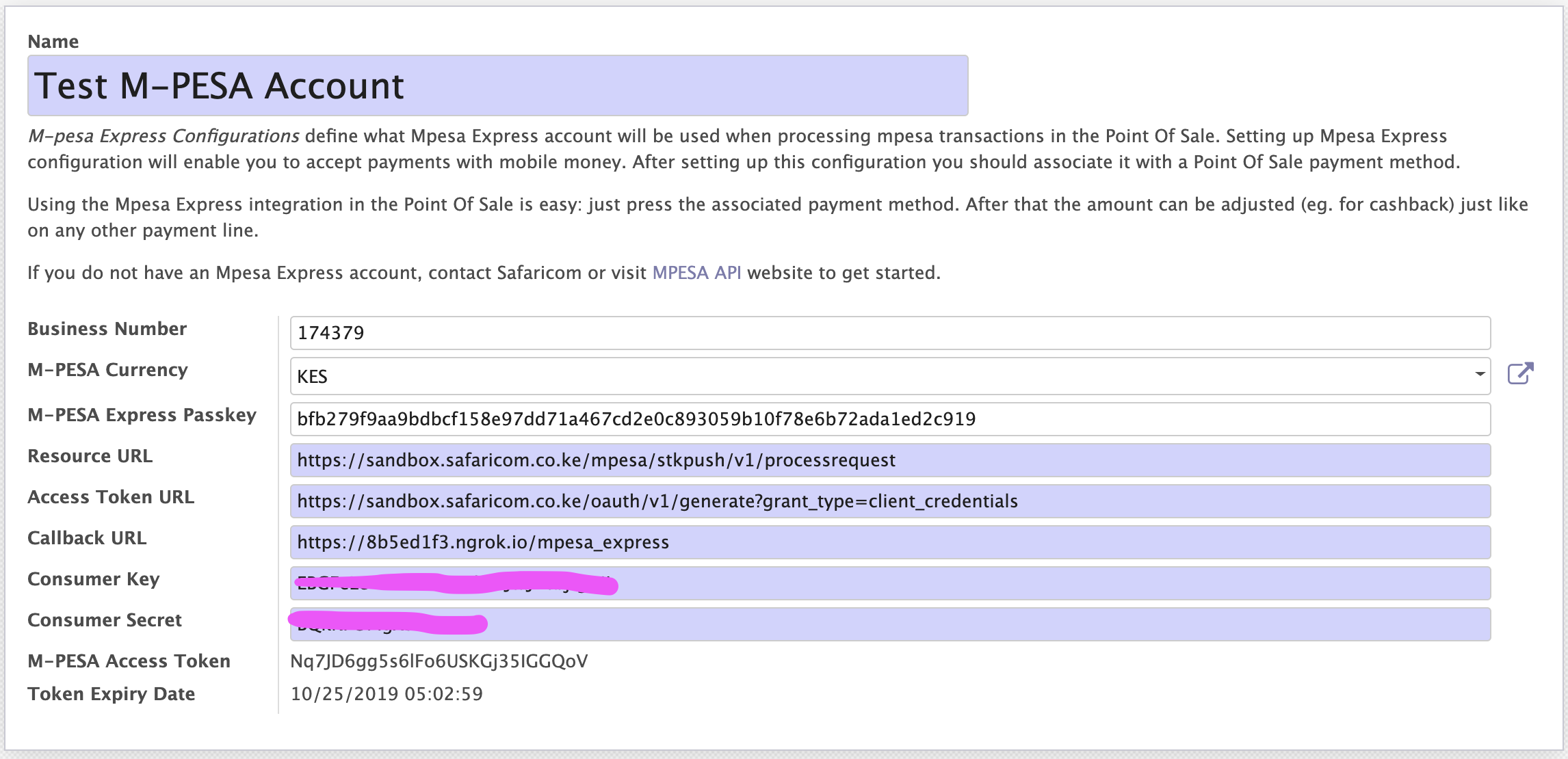Click the italic 'M-pesa Express Configurations' text

164,136
